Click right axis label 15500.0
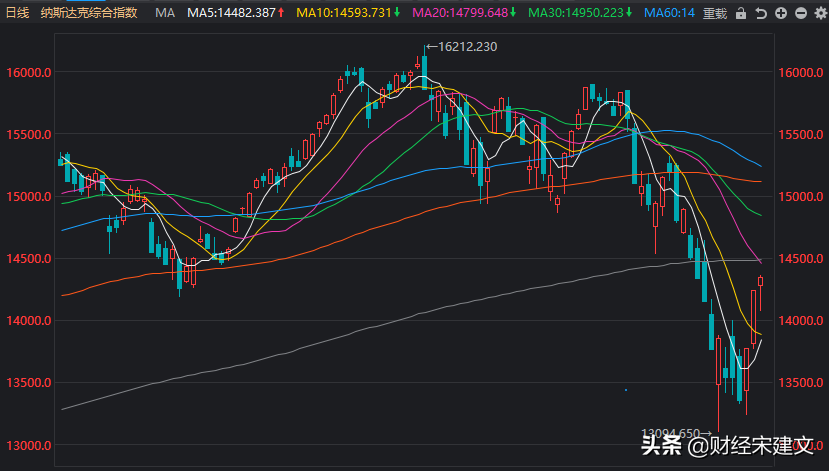 [x=800, y=134]
